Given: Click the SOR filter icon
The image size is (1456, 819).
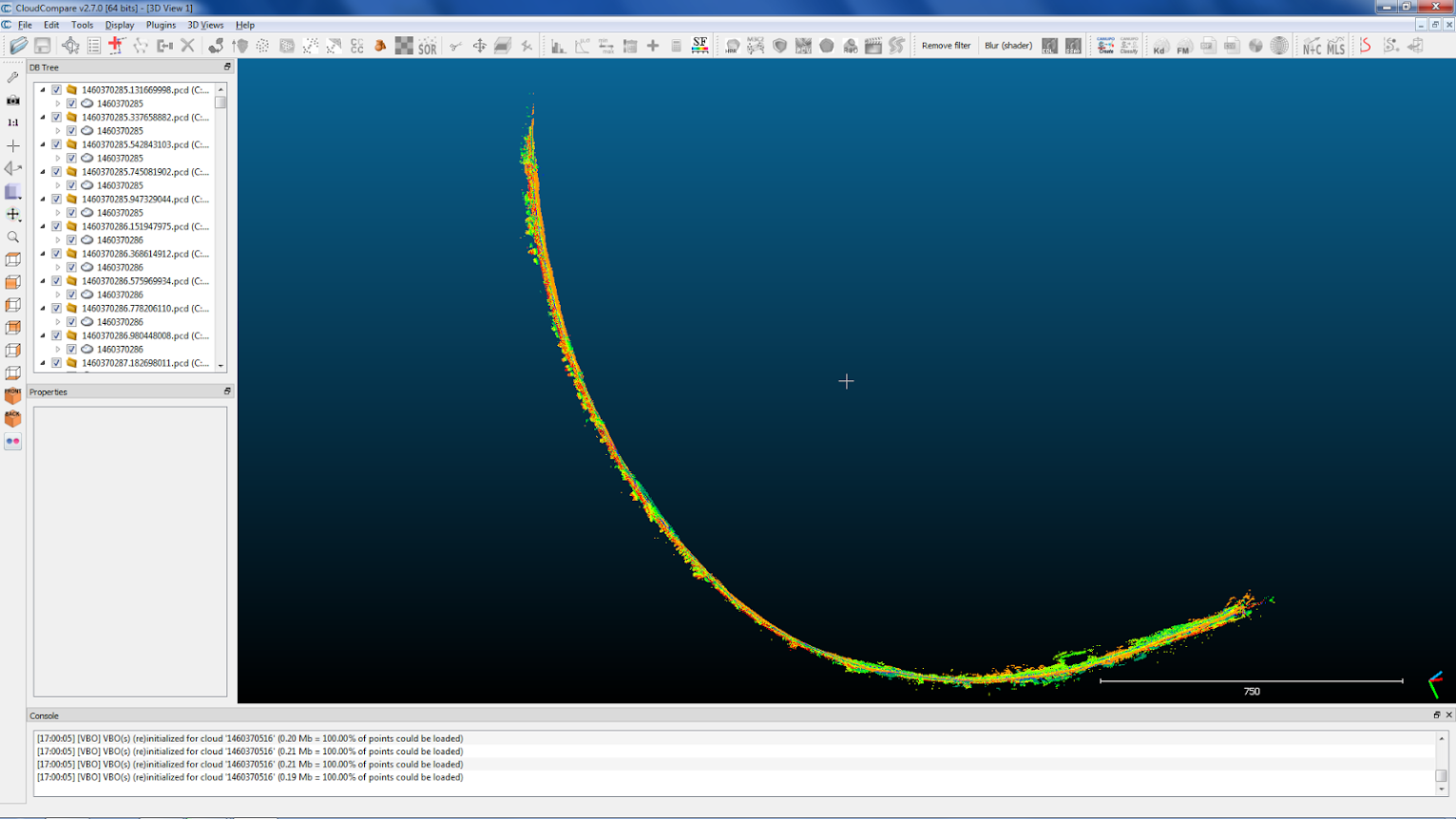Looking at the screenshot, I should point(428,46).
